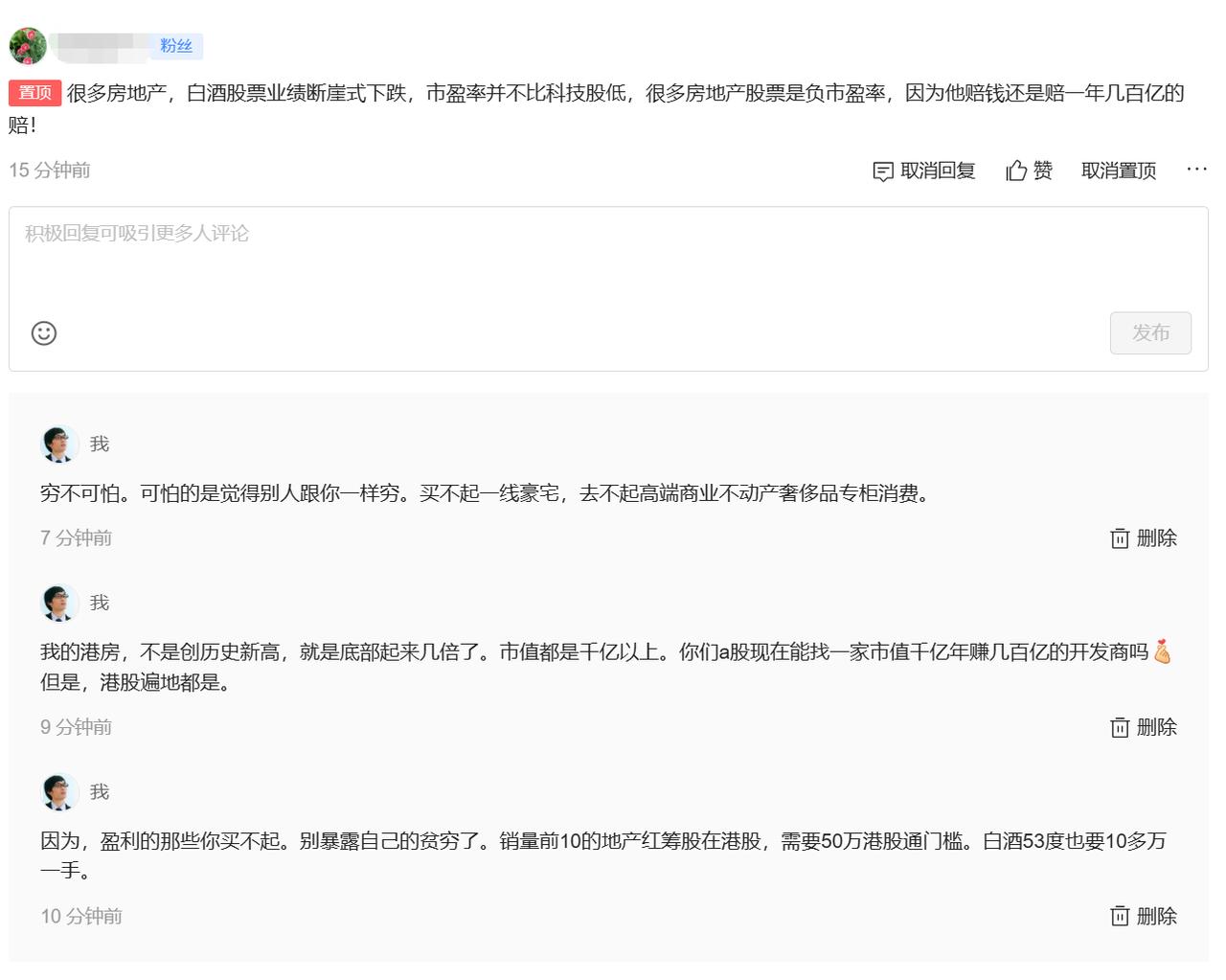Screen dimensions: 1226x980
Task: Open the three-dot more options menu
Action: pos(1197,169)
